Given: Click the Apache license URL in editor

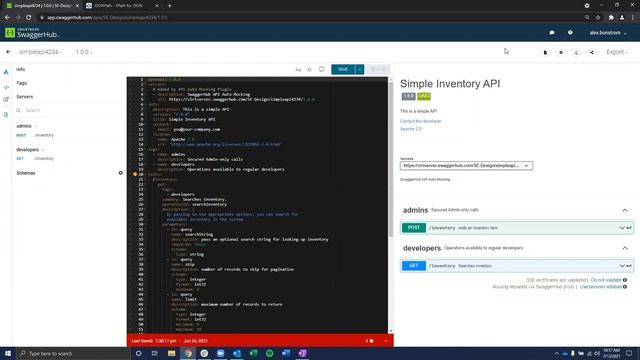Looking at the screenshot, I should pos(225,144).
